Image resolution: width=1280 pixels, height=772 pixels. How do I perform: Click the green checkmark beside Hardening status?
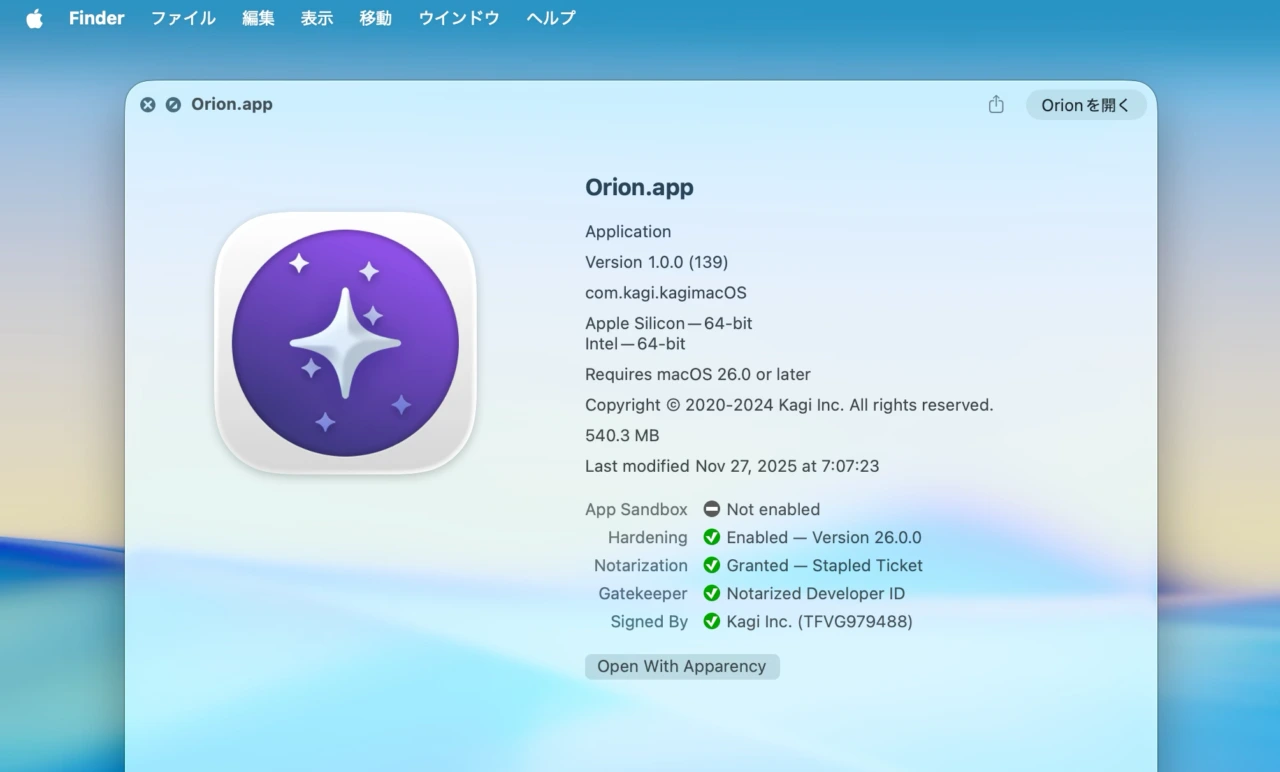tap(712, 537)
